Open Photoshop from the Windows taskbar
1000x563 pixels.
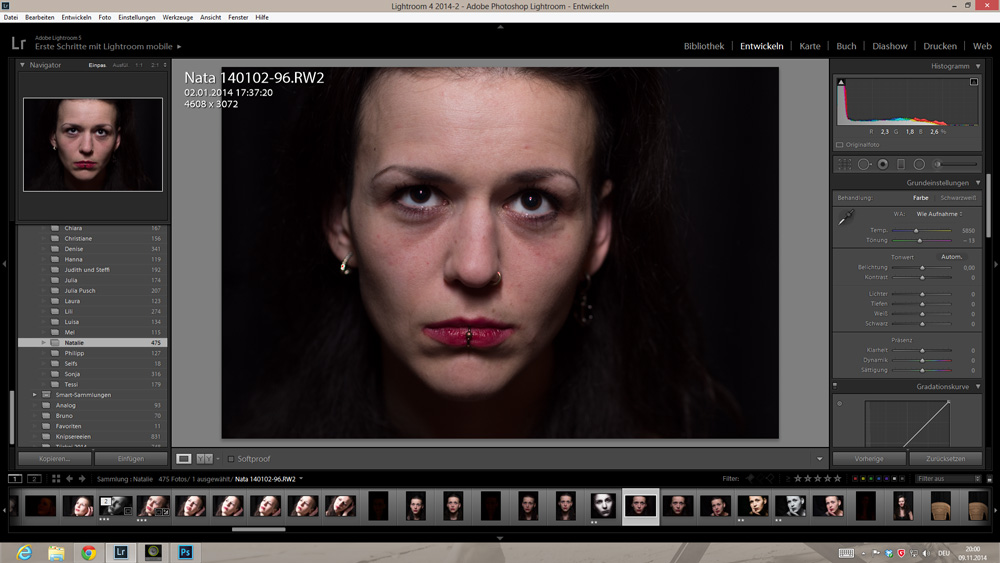(x=185, y=551)
